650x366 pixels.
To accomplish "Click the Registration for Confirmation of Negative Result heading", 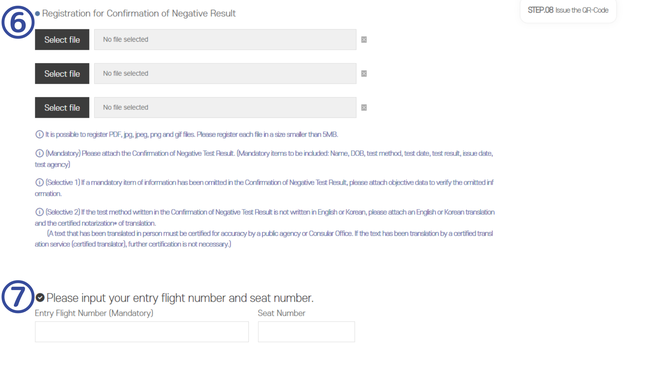I will pyautogui.click(x=138, y=13).
